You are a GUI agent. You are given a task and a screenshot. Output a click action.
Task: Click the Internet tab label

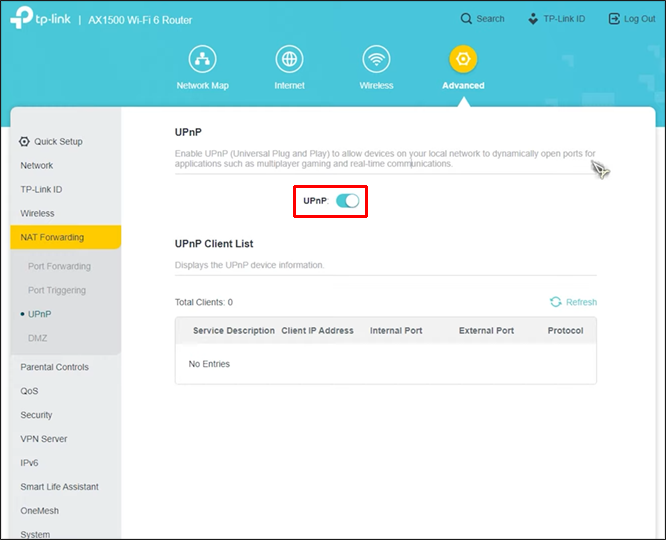click(x=289, y=85)
